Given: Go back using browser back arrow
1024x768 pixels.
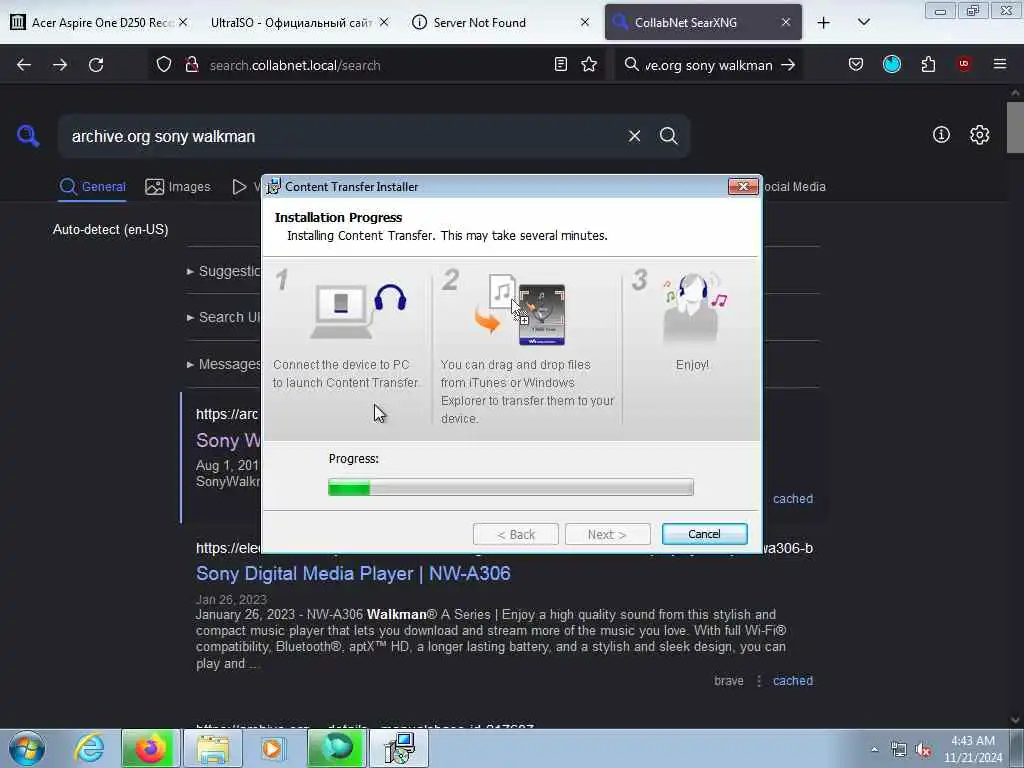Looking at the screenshot, I should click(24, 65).
